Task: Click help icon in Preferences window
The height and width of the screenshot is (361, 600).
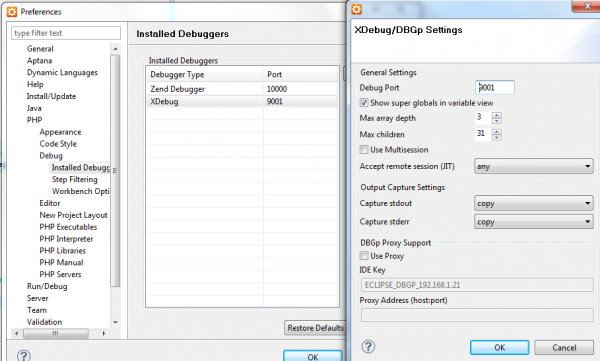Action: click(x=24, y=356)
